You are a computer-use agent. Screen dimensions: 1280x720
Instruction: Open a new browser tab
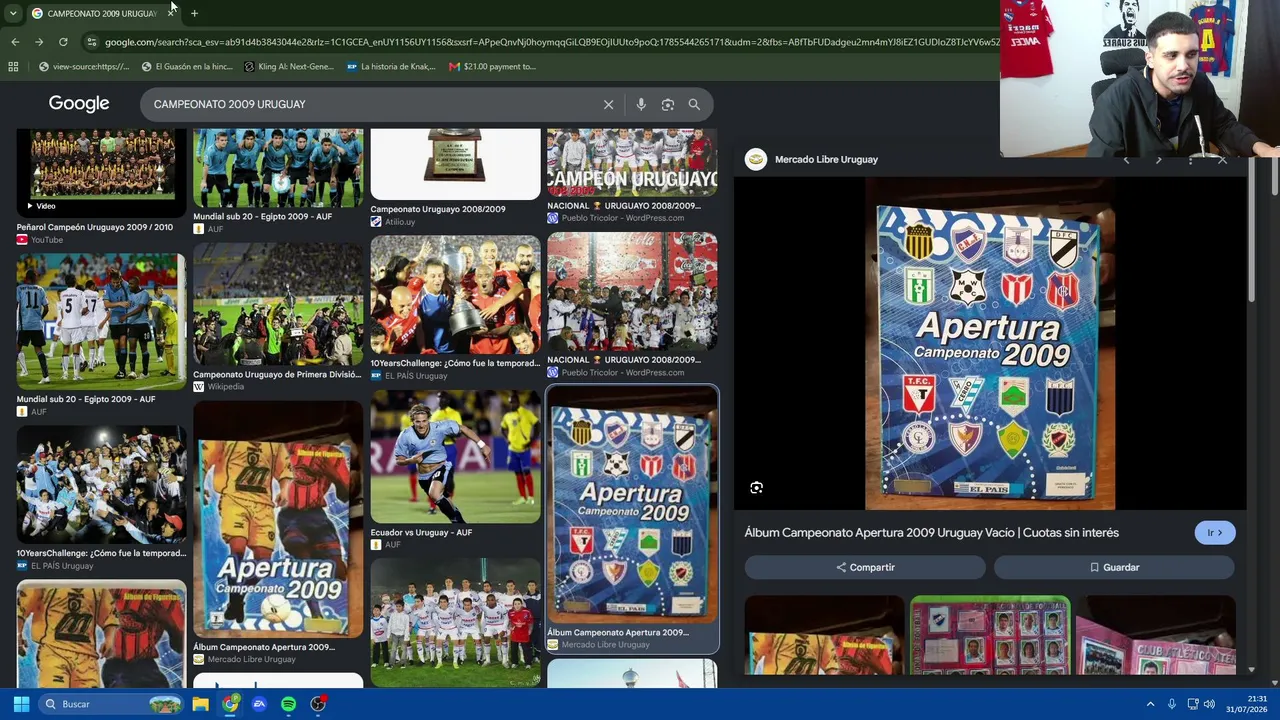(x=194, y=13)
